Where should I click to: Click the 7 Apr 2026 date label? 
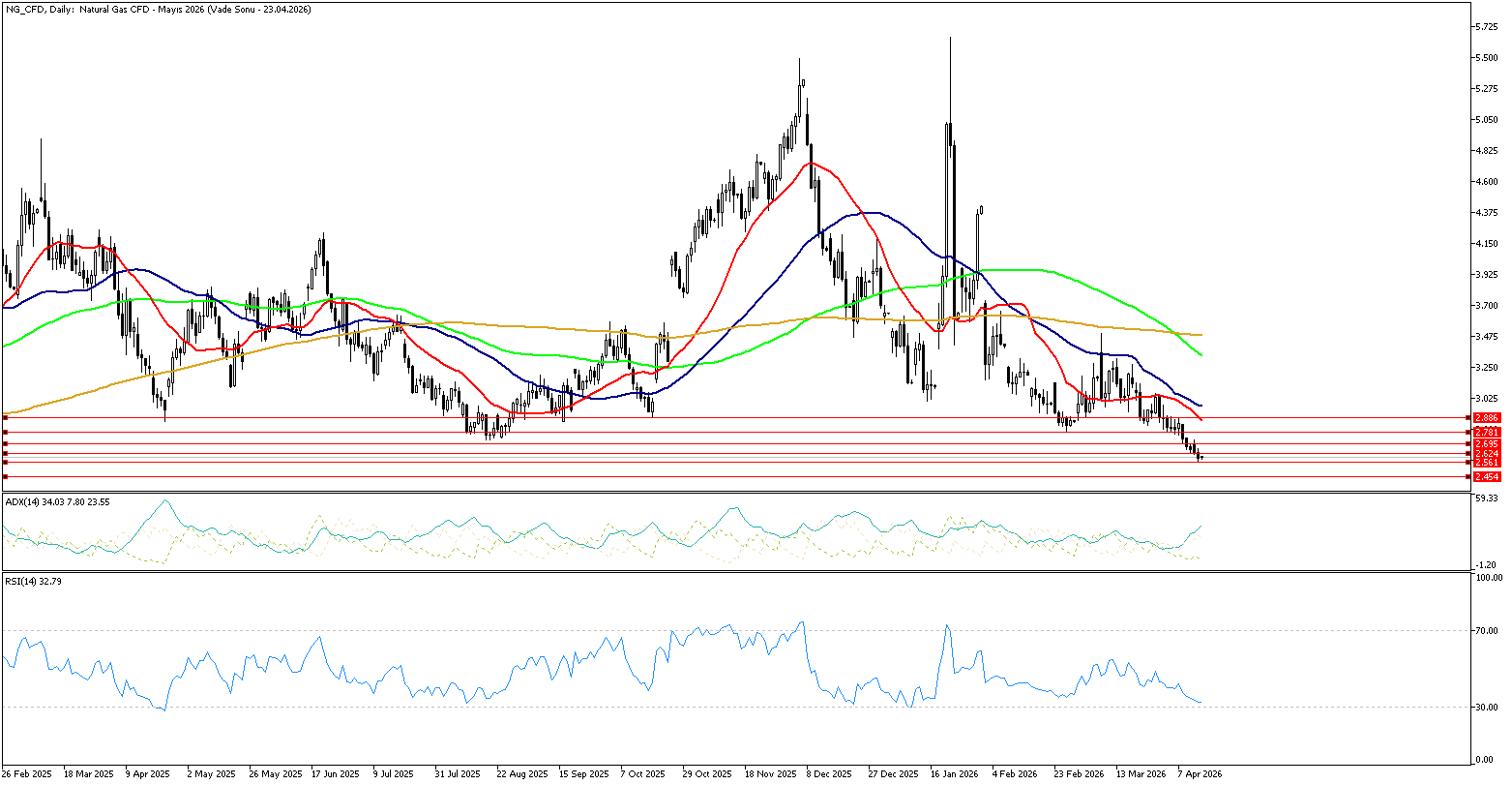pos(1201,774)
